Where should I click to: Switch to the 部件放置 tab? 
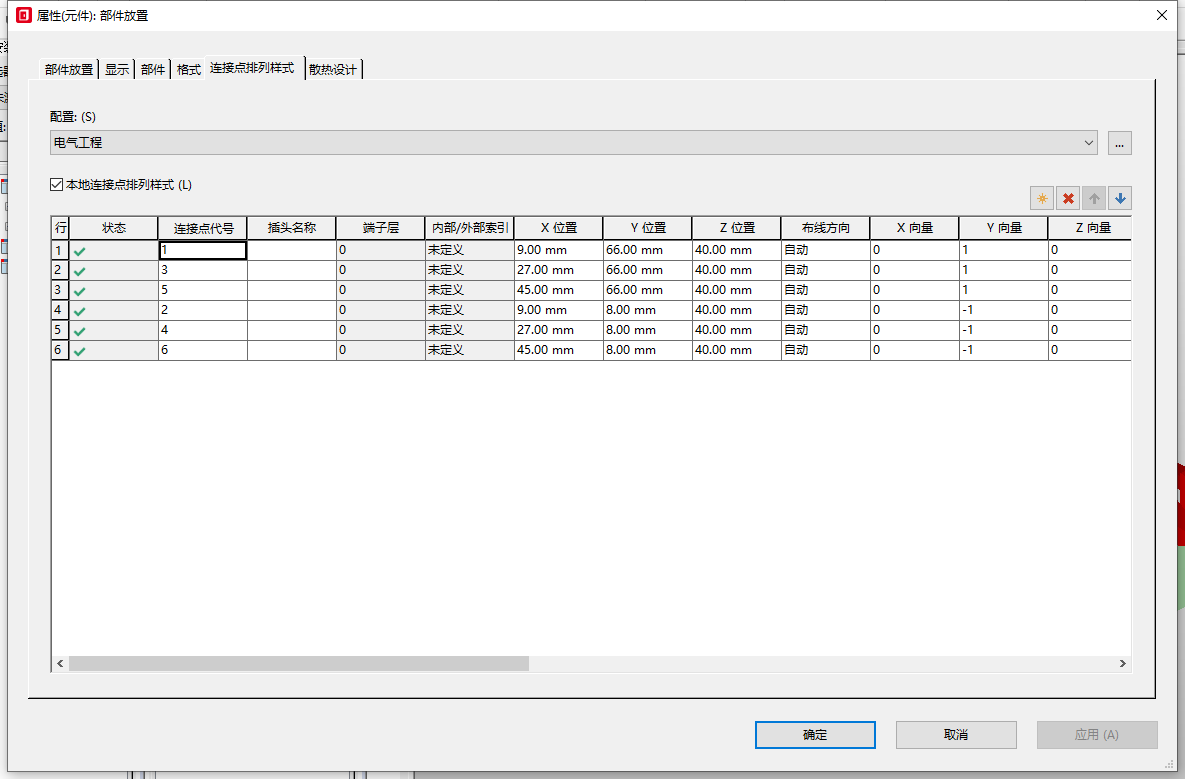click(69, 70)
